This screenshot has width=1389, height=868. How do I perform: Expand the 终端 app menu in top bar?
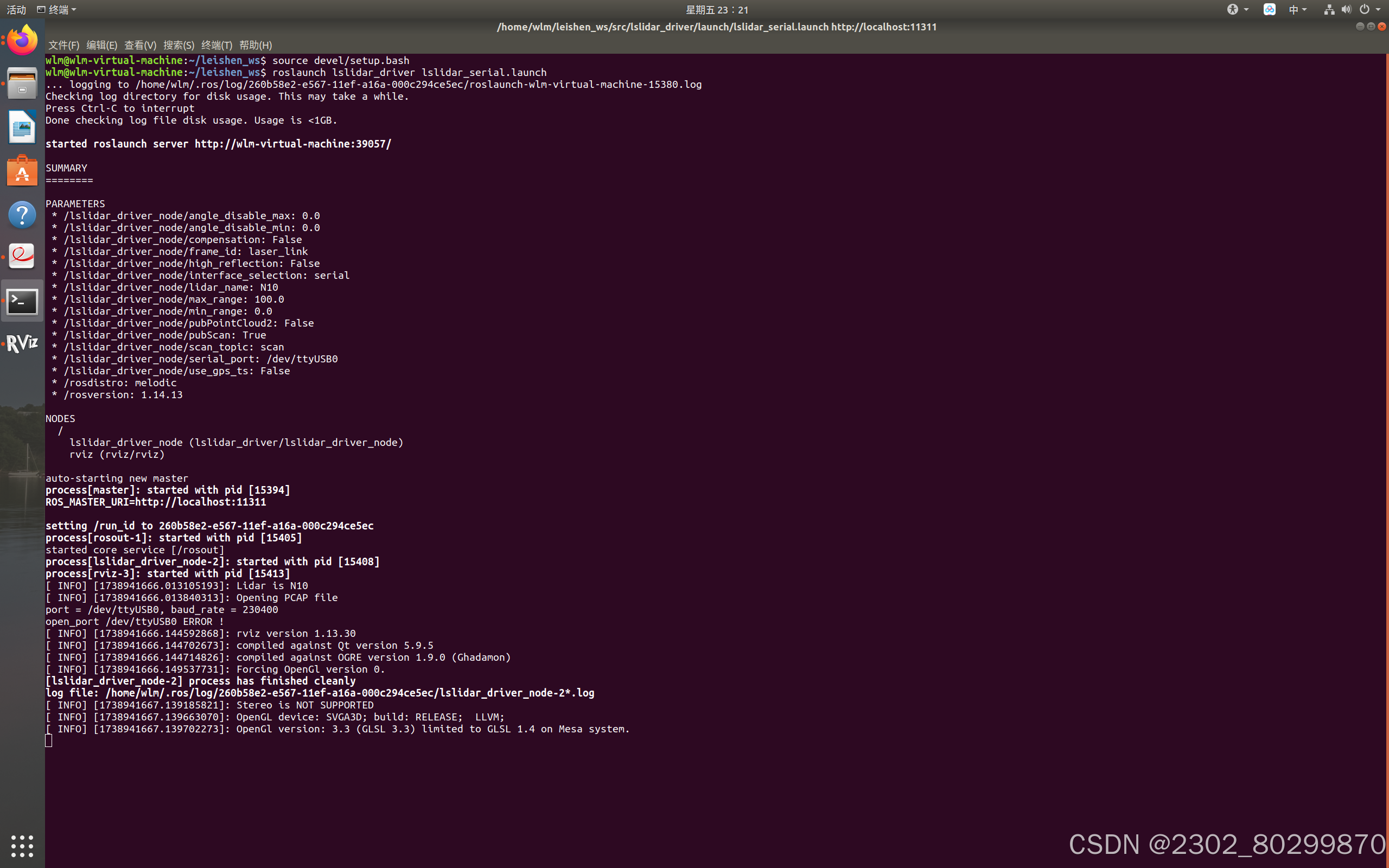pos(56,10)
